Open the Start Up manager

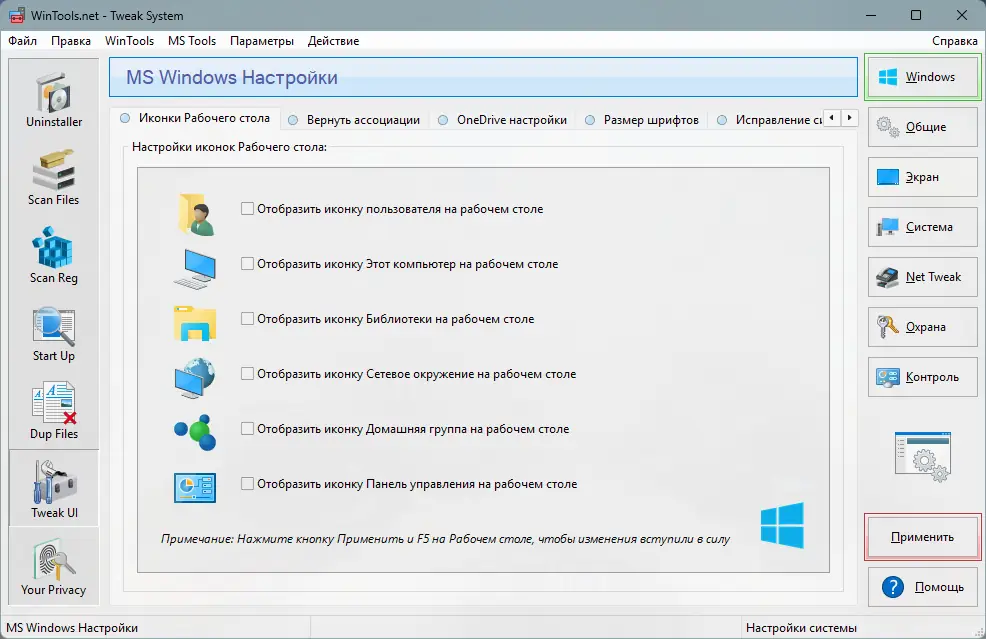pos(54,334)
